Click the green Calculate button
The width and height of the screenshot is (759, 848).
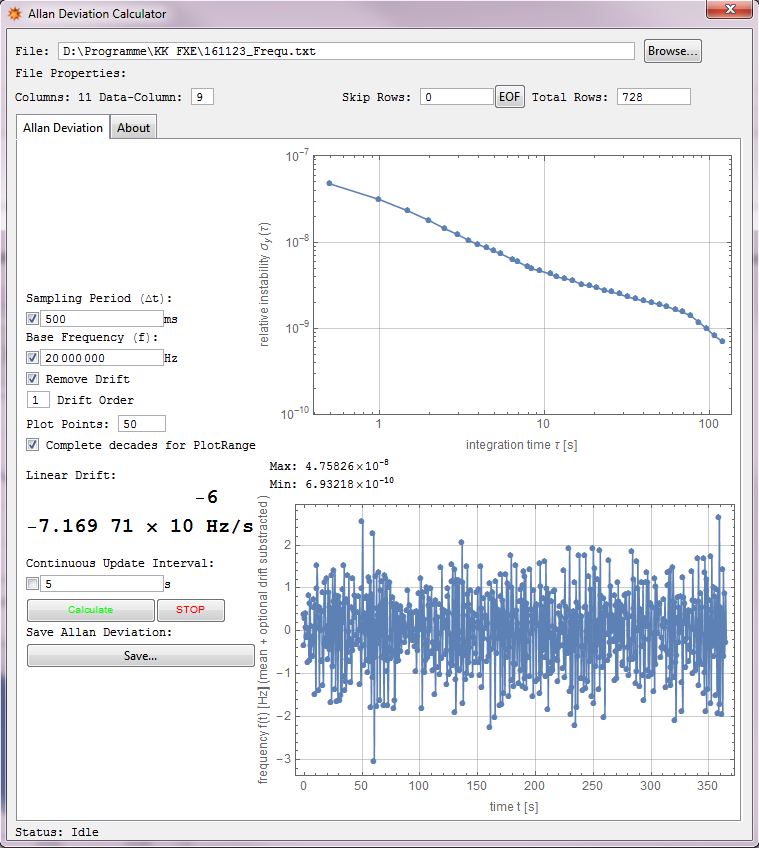click(90, 610)
